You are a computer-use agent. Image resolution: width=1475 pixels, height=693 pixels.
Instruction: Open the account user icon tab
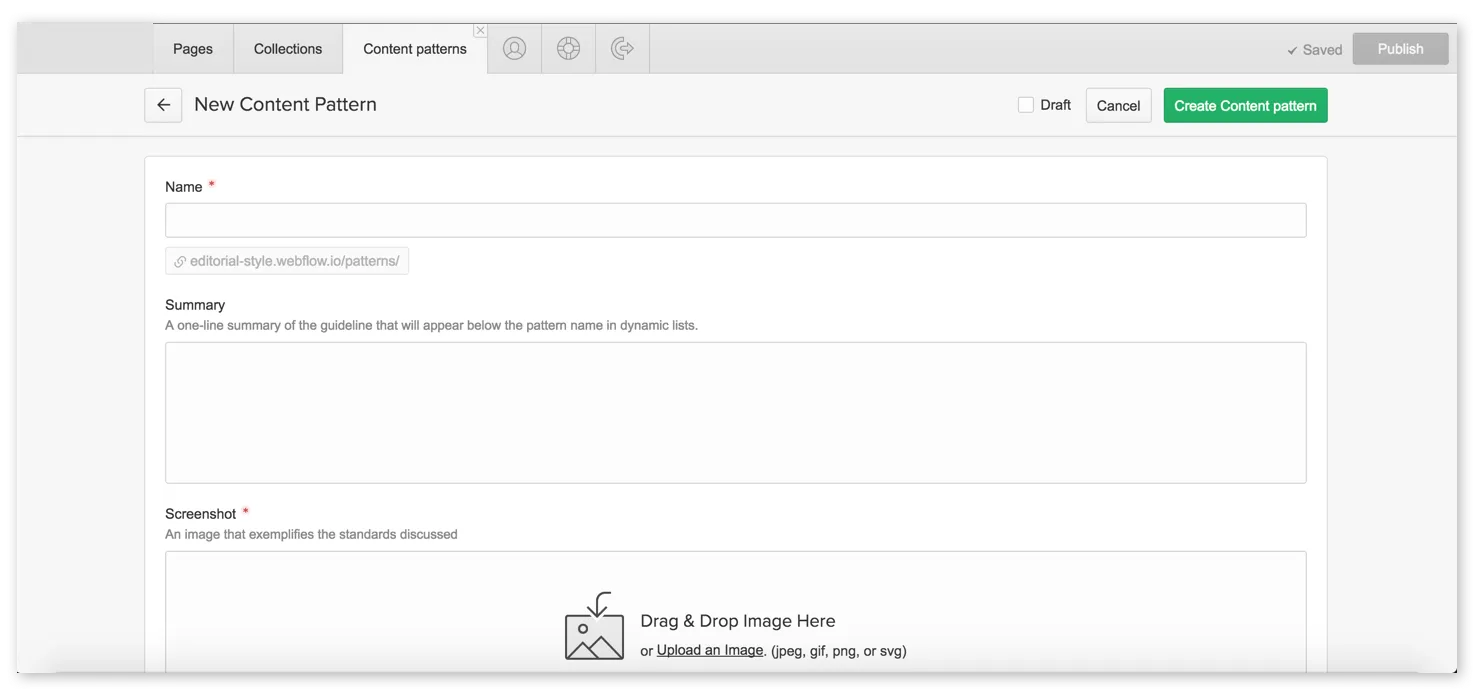[514, 48]
